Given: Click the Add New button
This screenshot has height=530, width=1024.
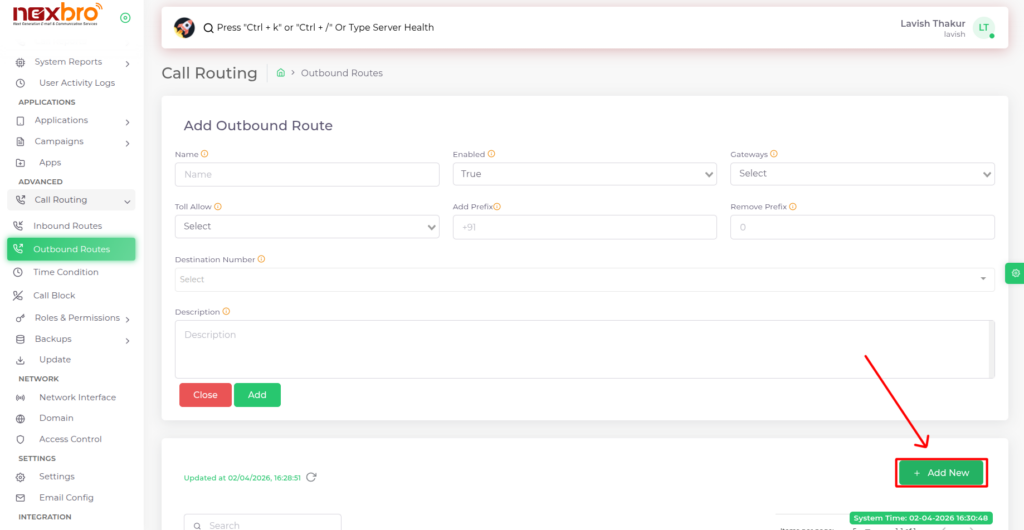Looking at the screenshot, I should (x=941, y=473).
